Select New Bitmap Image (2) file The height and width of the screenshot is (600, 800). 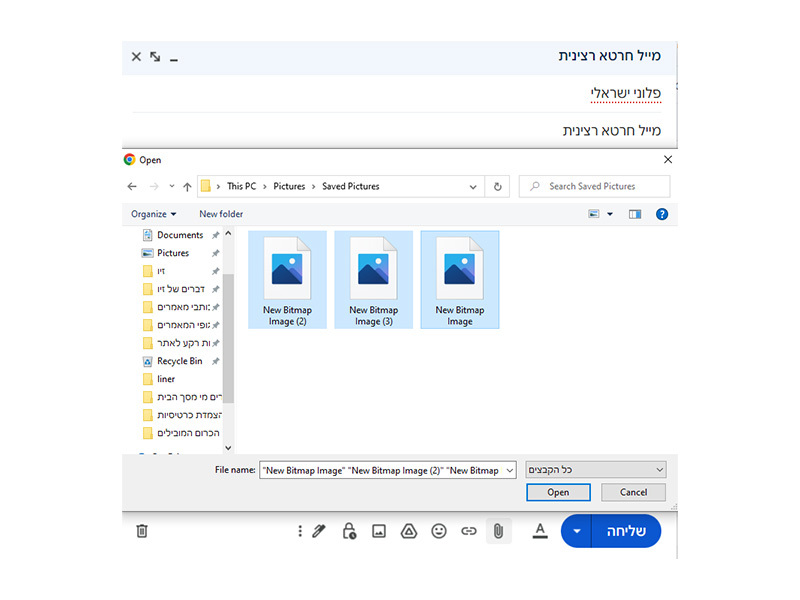click(x=287, y=280)
